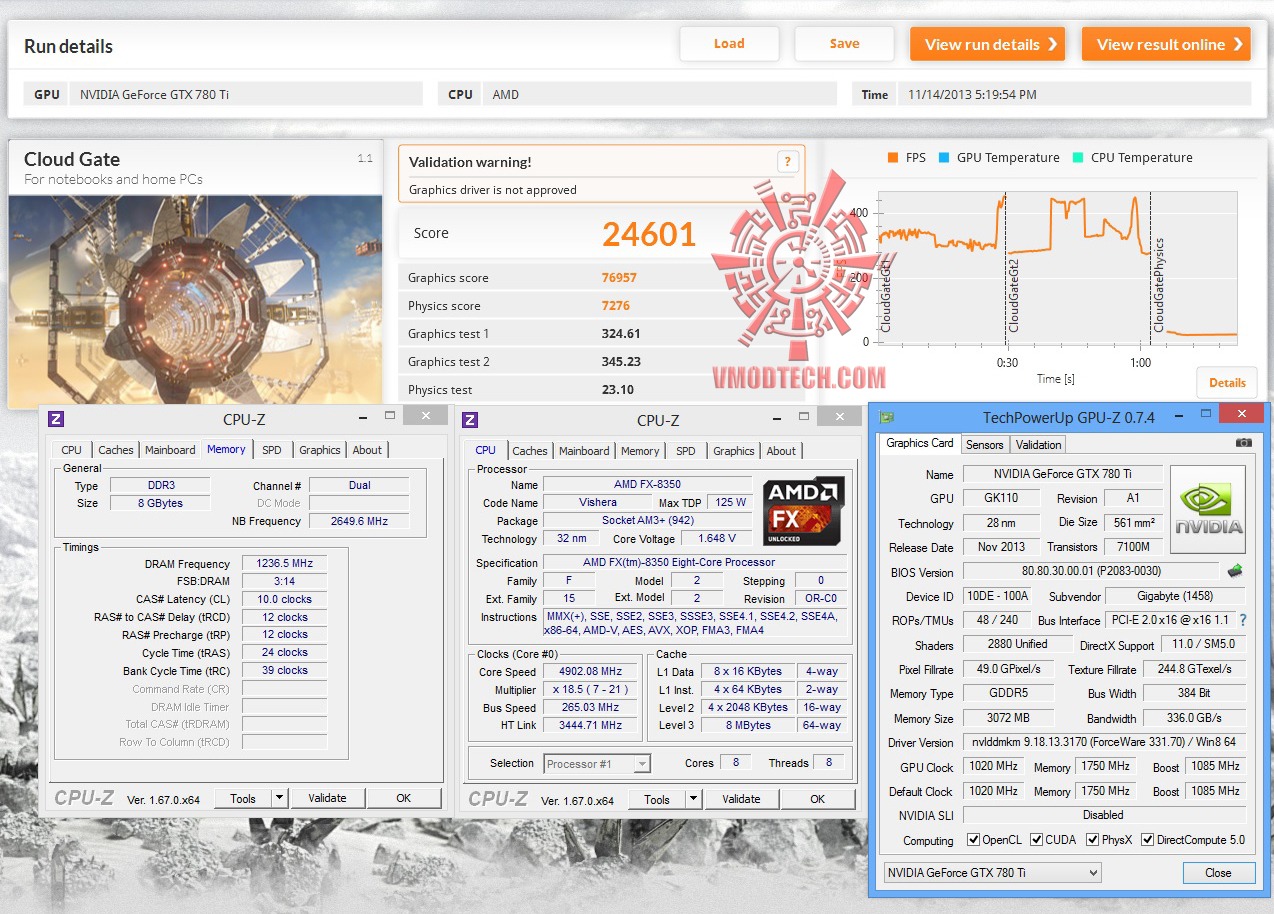
Task: Click the Graphics score 76957
Action: point(619,278)
